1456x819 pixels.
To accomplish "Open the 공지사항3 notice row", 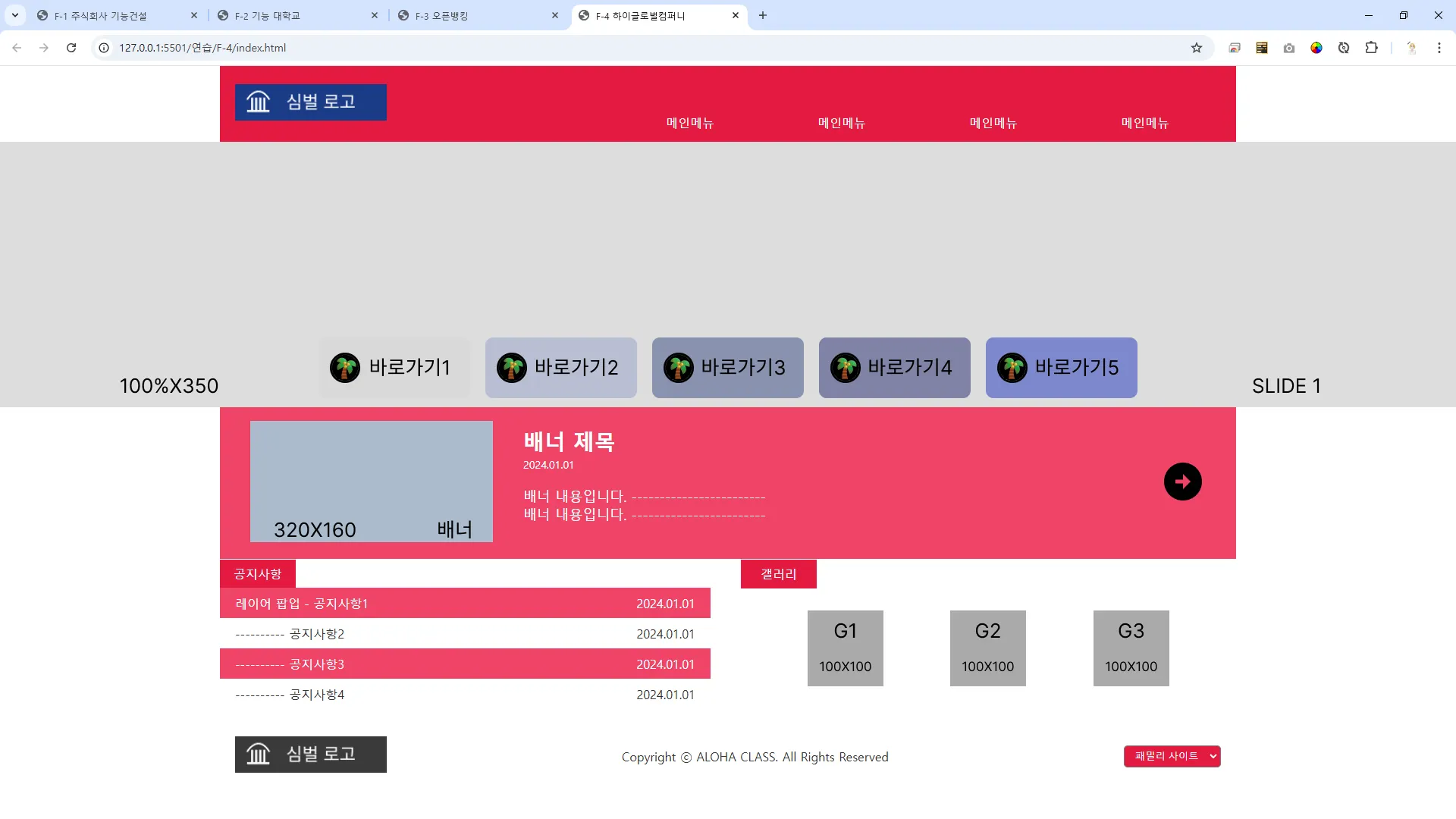I will [x=317, y=664].
